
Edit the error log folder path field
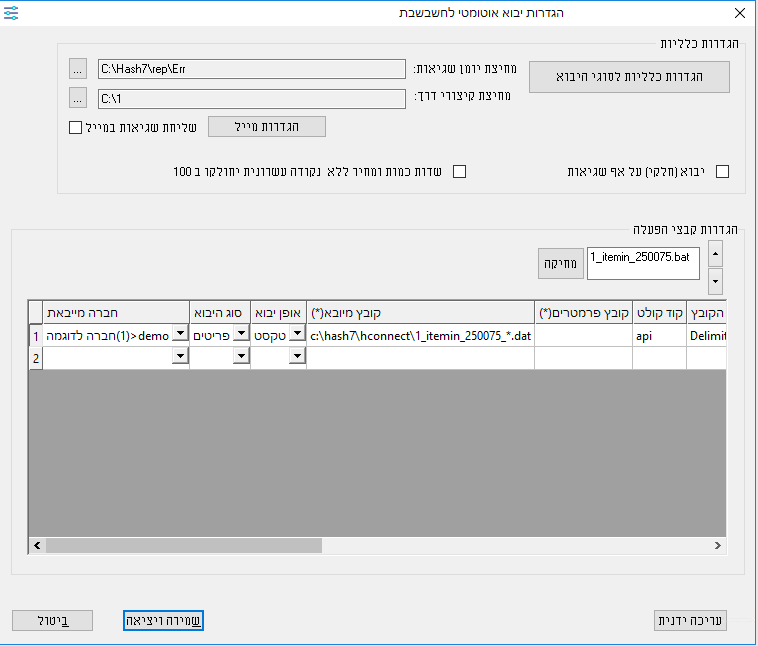251,69
